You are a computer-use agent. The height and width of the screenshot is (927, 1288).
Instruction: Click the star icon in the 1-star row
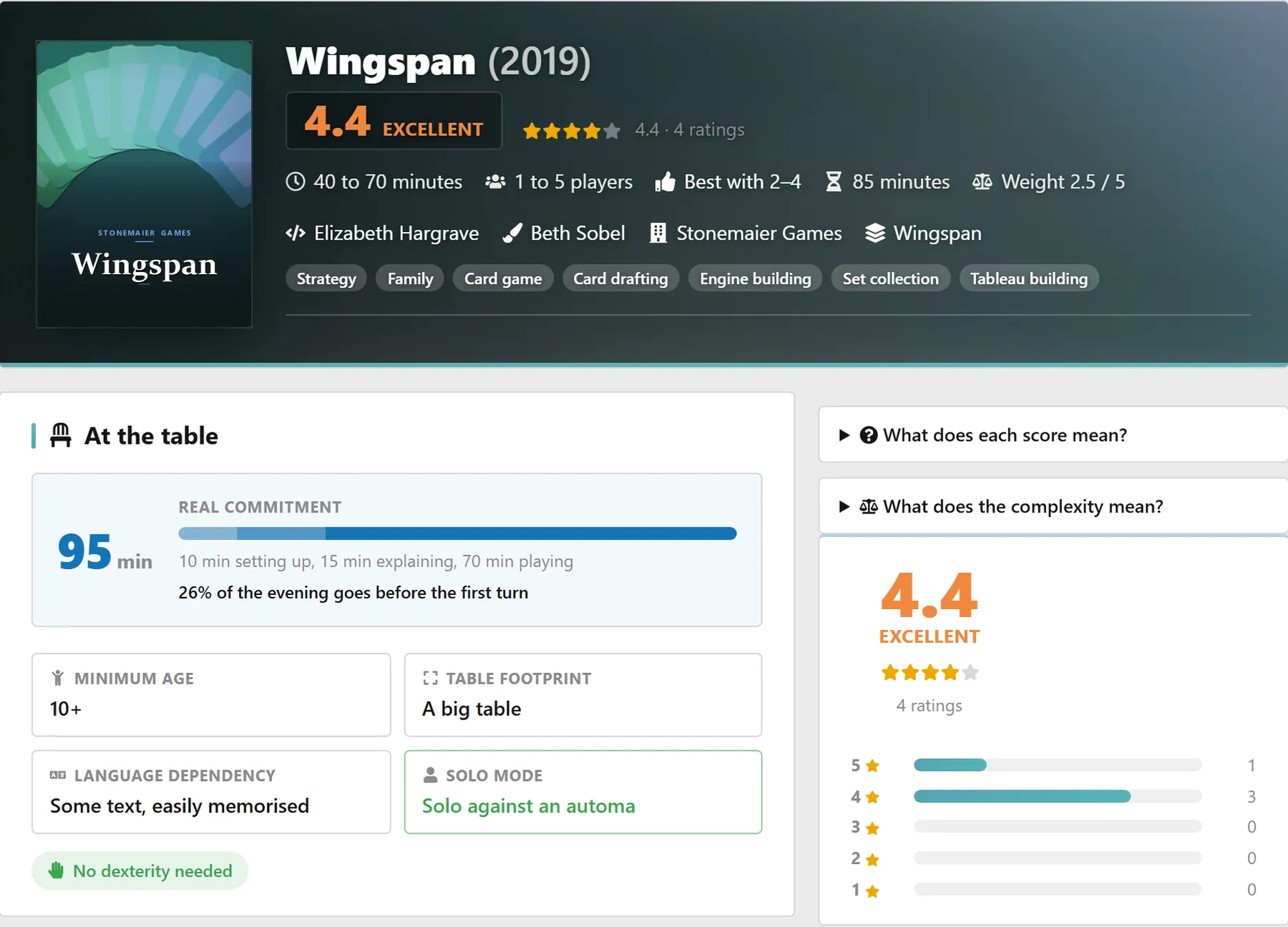pyautogui.click(x=872, y=890)
